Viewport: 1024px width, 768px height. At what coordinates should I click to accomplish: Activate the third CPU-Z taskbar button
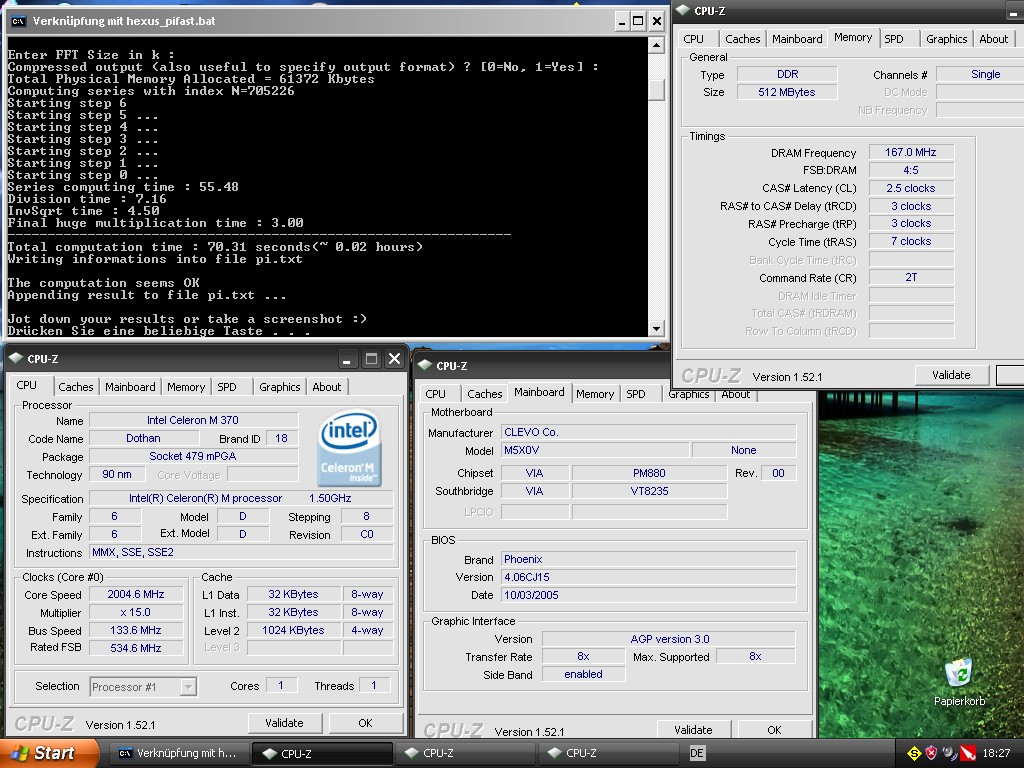point(607,753)
